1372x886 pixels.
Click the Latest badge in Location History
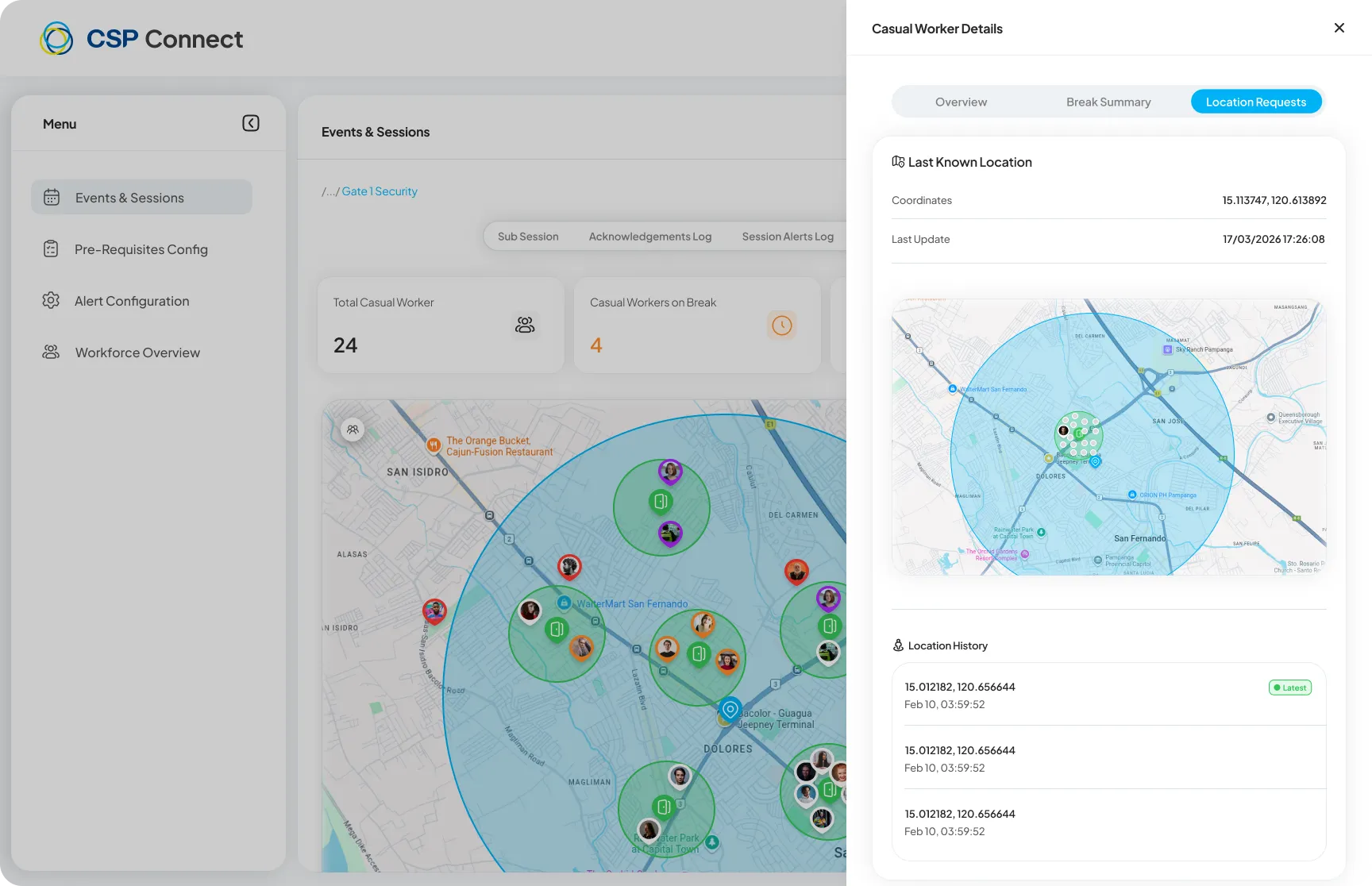pos(1290,688)
